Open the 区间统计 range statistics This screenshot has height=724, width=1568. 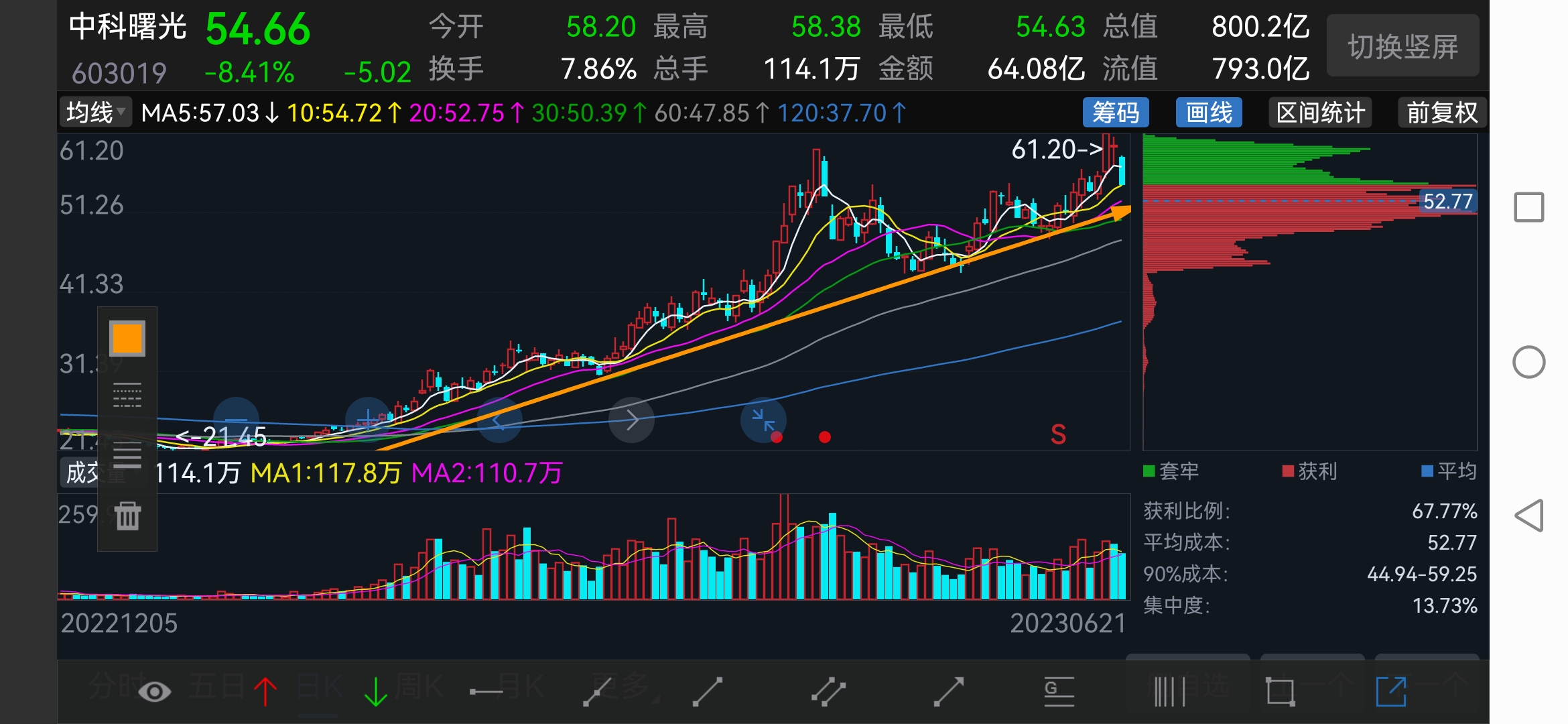click(x=1320, y=113)
